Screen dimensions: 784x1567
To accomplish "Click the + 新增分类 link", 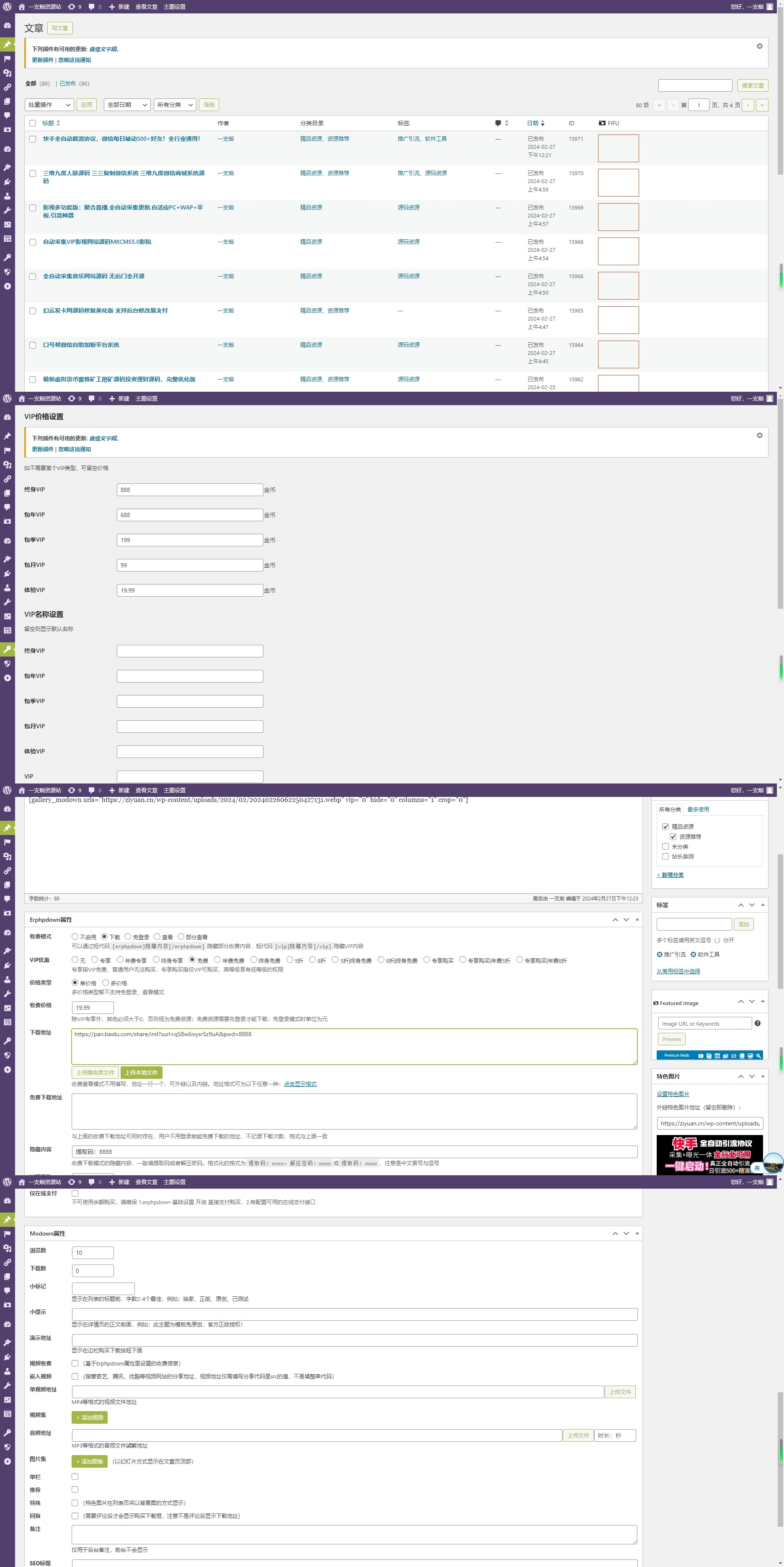I will point(670,875).
